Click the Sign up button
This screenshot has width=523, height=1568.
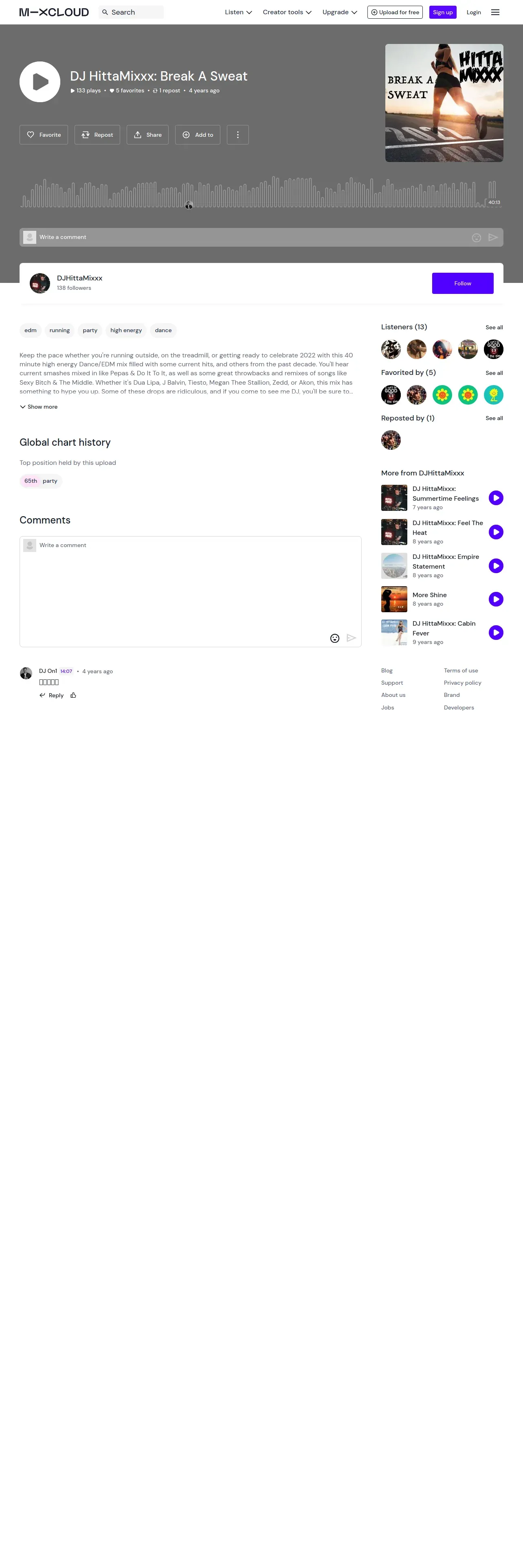[443, 12]
